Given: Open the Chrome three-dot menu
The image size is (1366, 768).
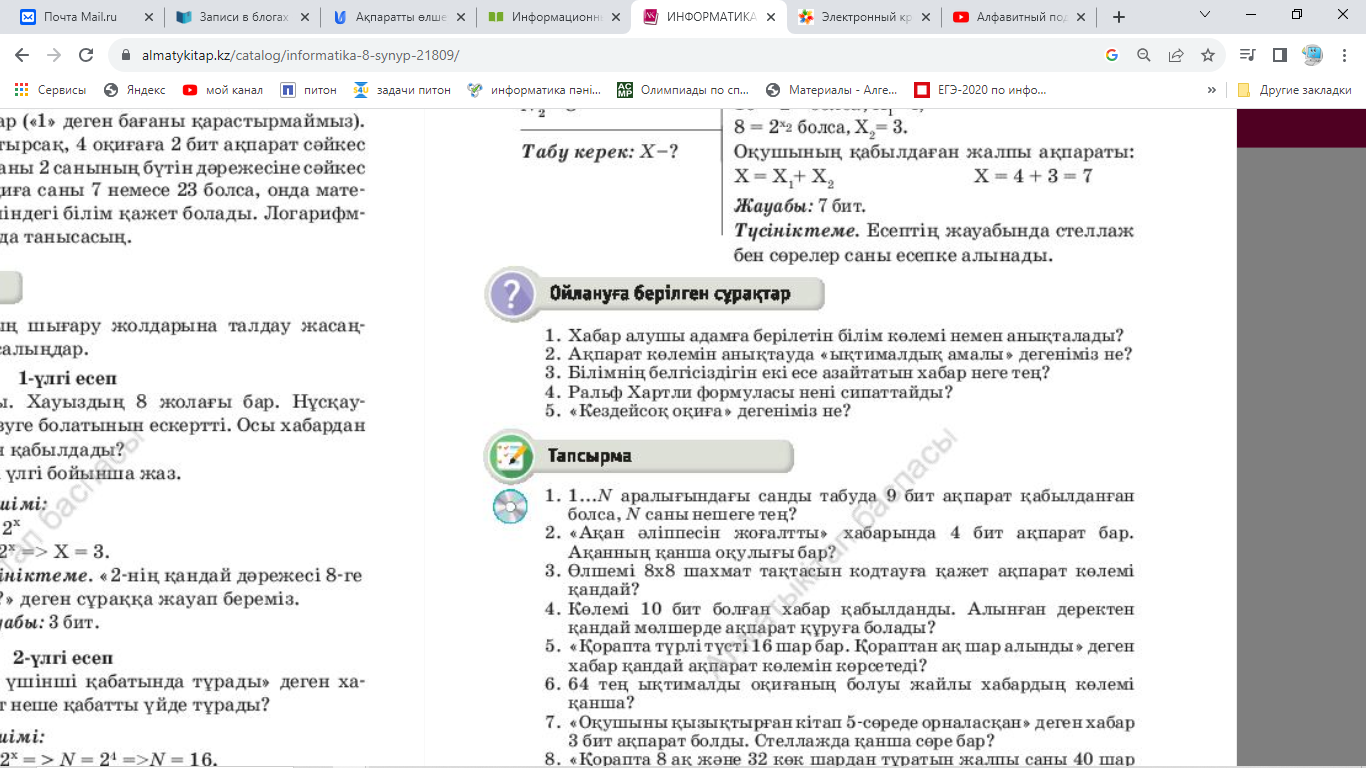Looking at the screenshot, I should (x=1344, y=55).
